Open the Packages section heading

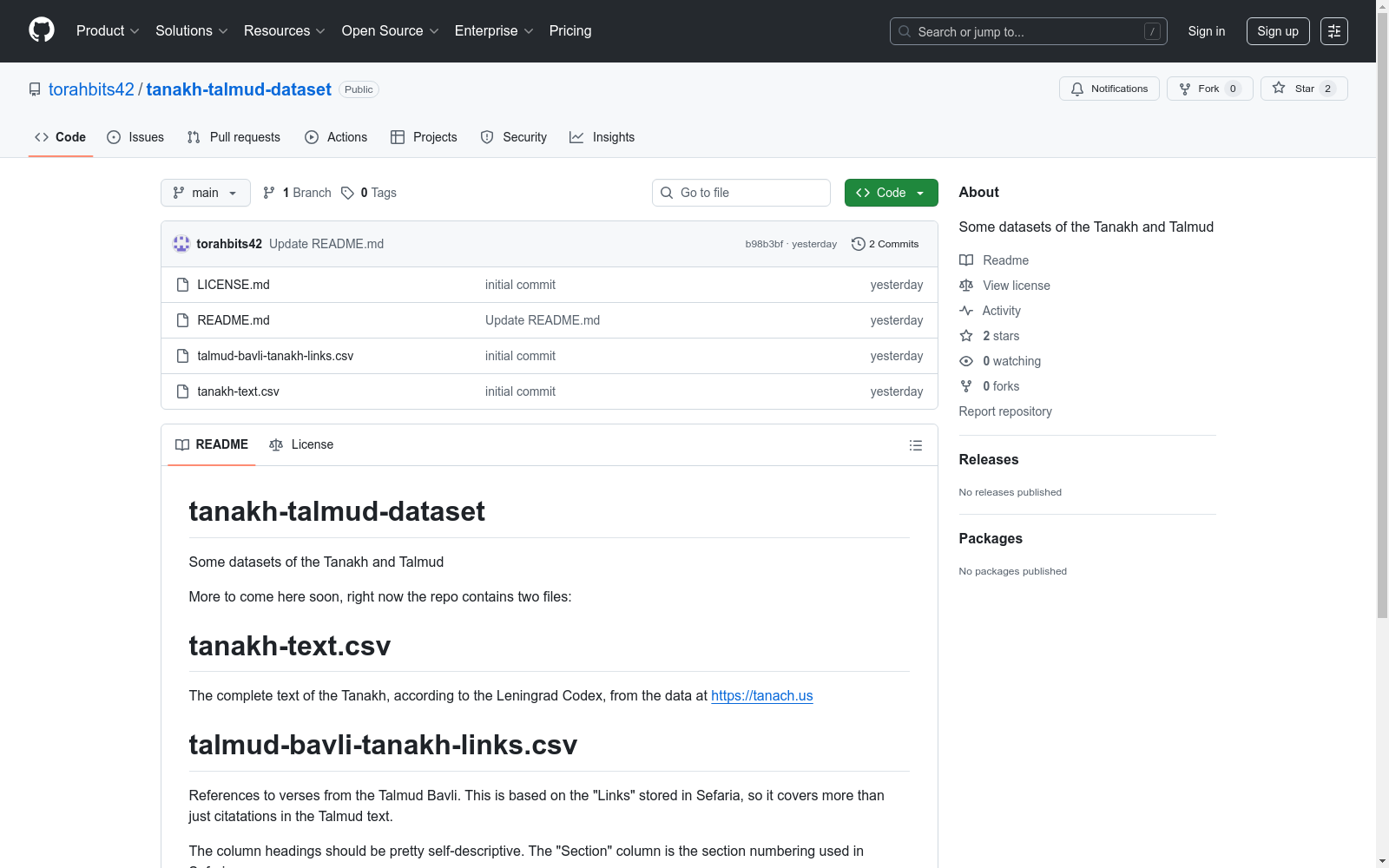click(991, 539)
